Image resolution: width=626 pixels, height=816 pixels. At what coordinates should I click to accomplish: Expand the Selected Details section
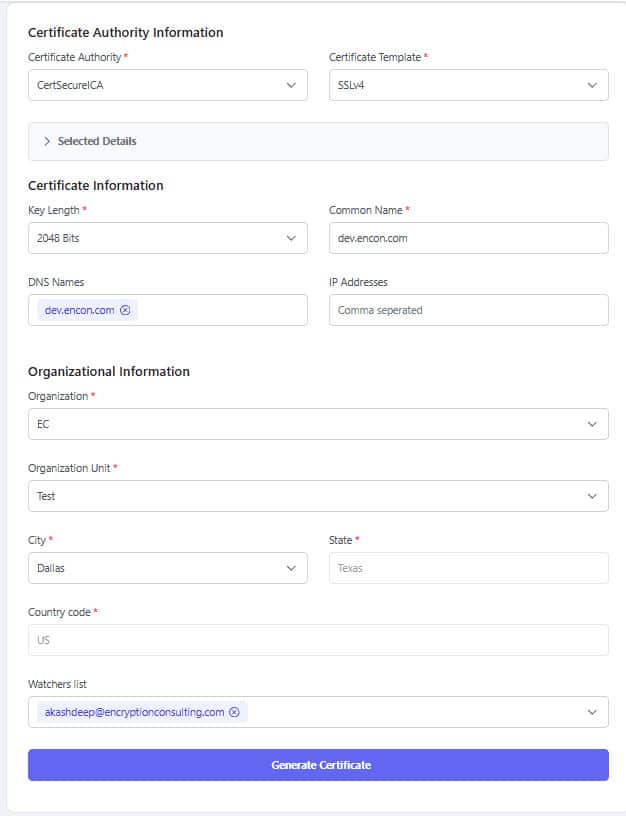97,141
